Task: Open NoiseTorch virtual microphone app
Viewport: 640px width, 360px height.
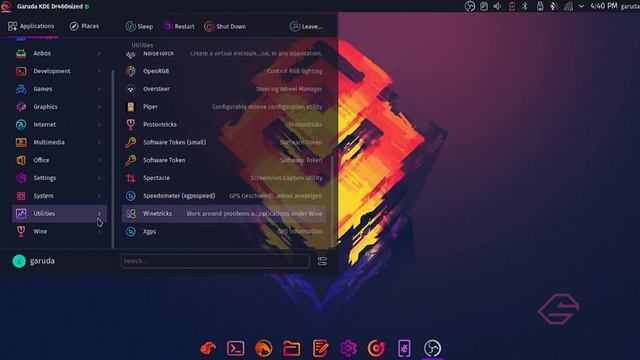Action: 224,53
